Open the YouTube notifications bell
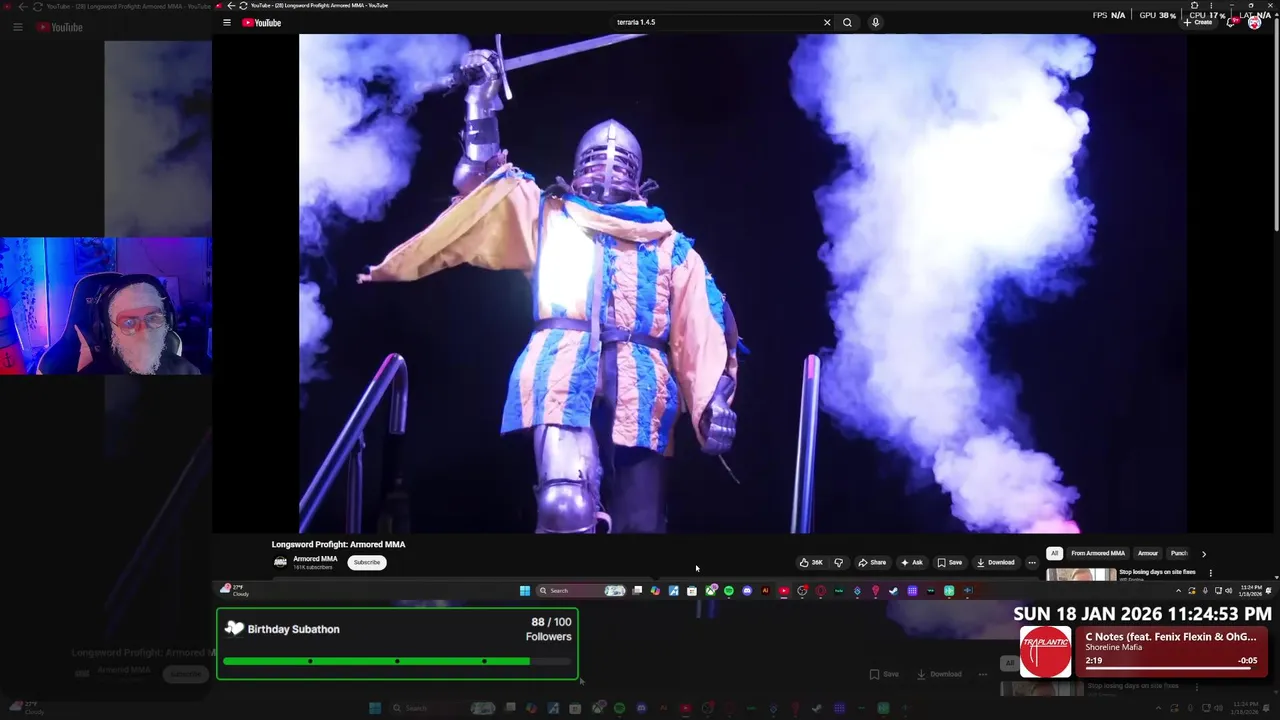The image size is (1280, 720). [1231, 22]
